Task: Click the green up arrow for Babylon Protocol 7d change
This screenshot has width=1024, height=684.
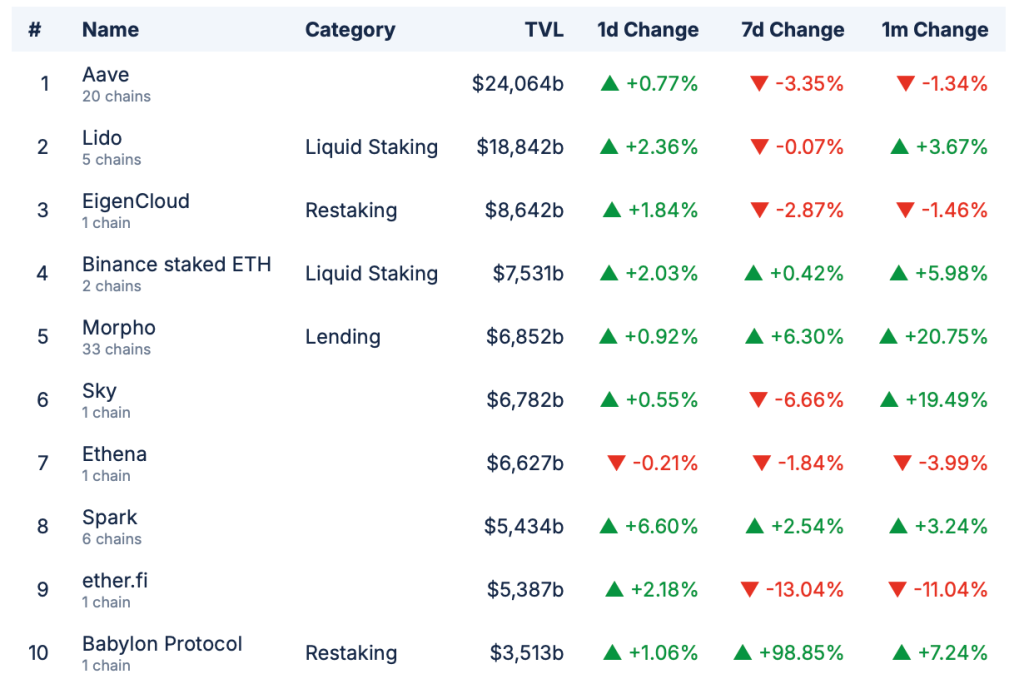Action: 743,653
